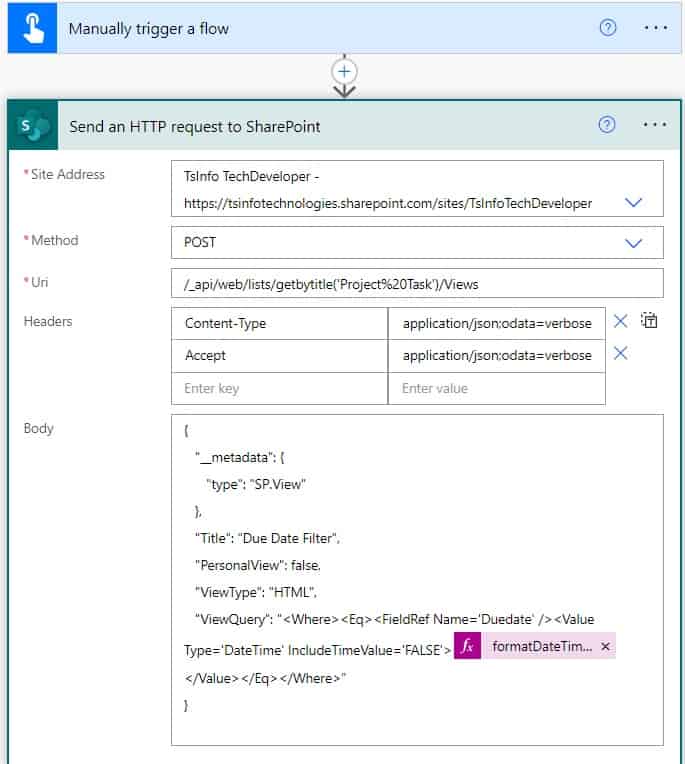
Task: Click the Content-Type header value field
Action: [x=497, y=324]
